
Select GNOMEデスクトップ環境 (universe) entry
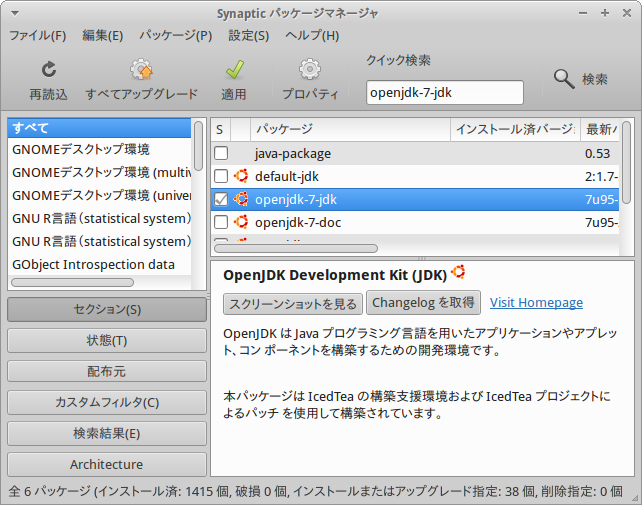pyautogui.click(x=99, y=195)
